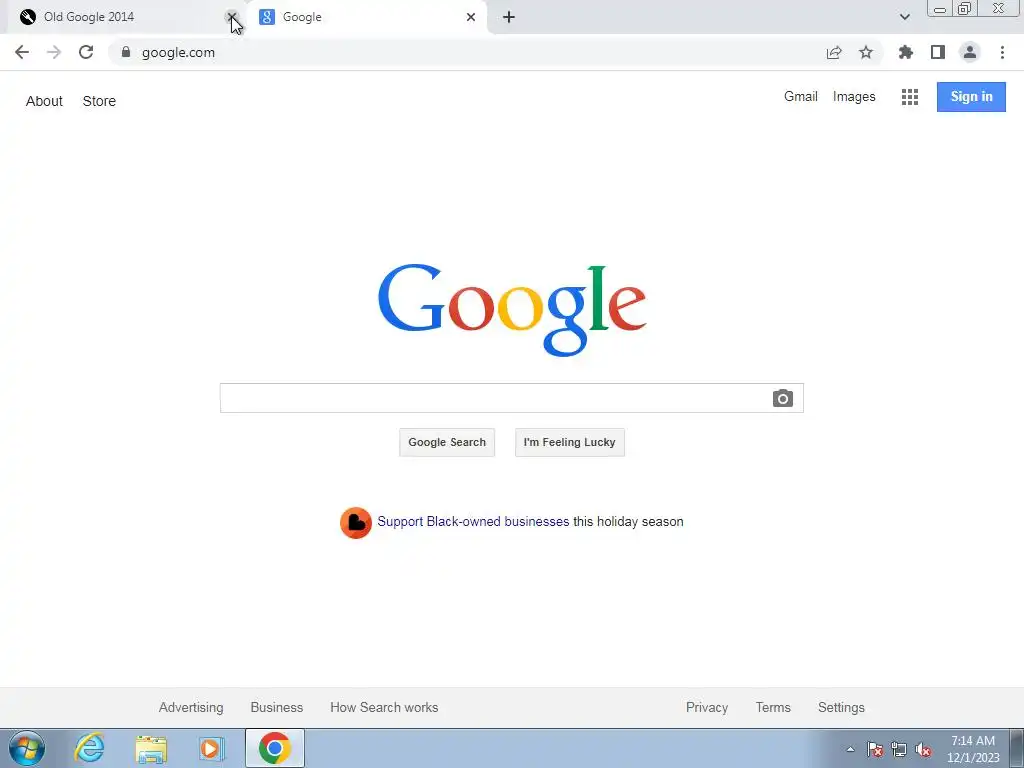1024x768 pixels.
Task: Open the taskbar clock and date
Action: click(973, 749)
